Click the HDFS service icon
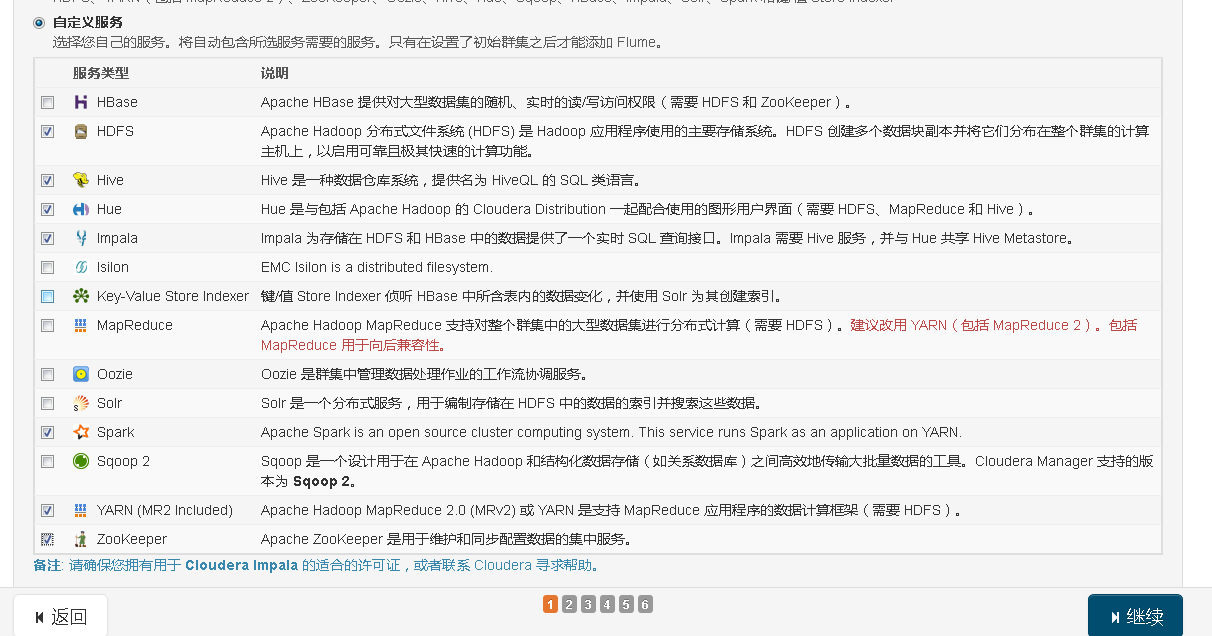 81,131
